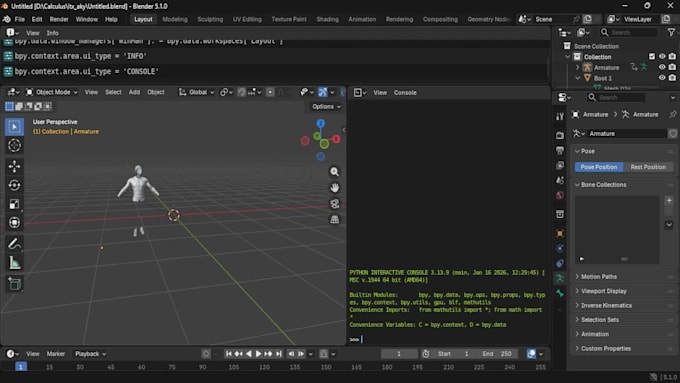The image size is (680, 383).
Task: Choose the Move tool
Action: tap(14, 167)
